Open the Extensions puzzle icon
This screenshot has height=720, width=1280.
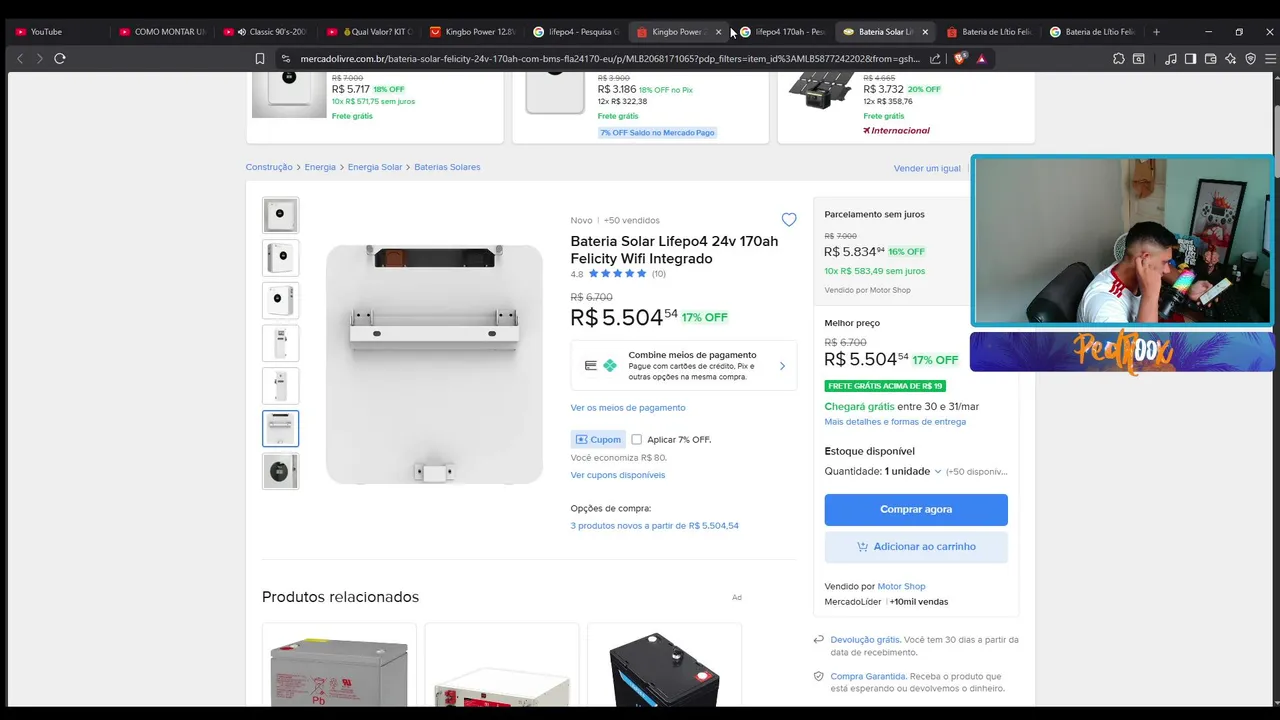tap(1118, 59)
